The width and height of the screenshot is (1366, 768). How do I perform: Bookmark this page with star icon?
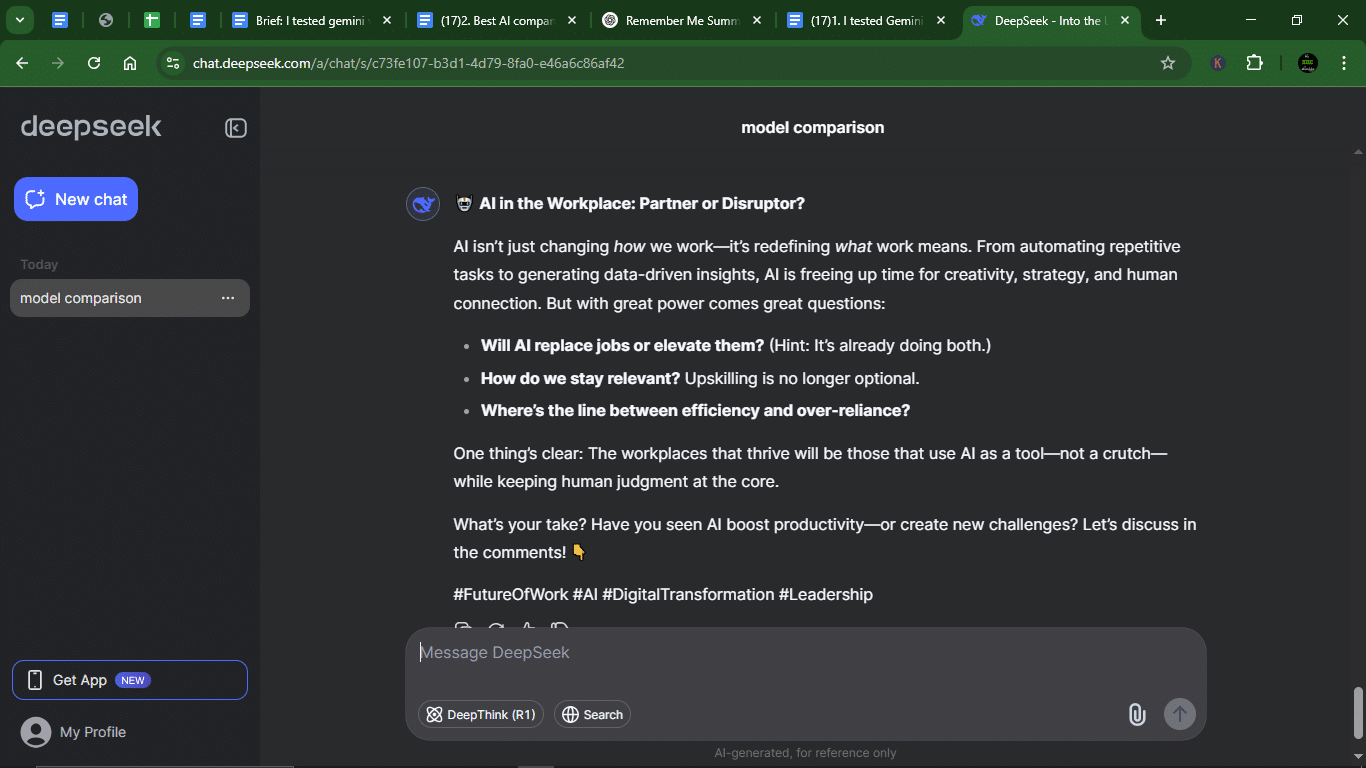pos(1167,63)
